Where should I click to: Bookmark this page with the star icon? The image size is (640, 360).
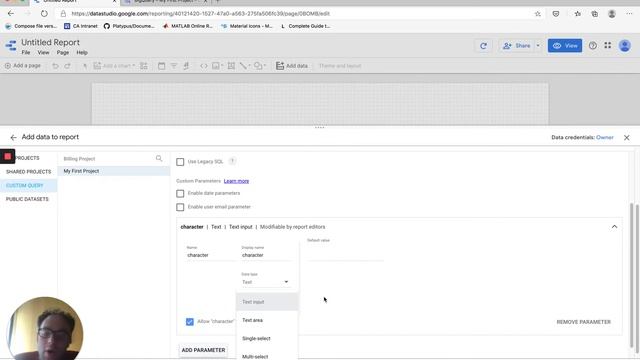538,13
